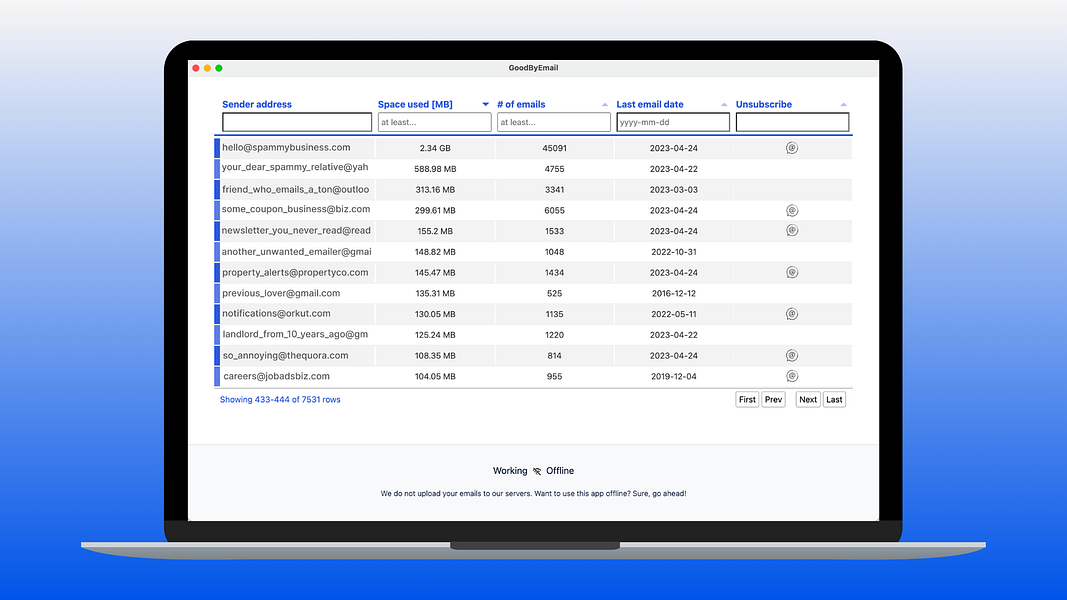
Task: Click the offline wifi status icon
Action: coord(537,471)
